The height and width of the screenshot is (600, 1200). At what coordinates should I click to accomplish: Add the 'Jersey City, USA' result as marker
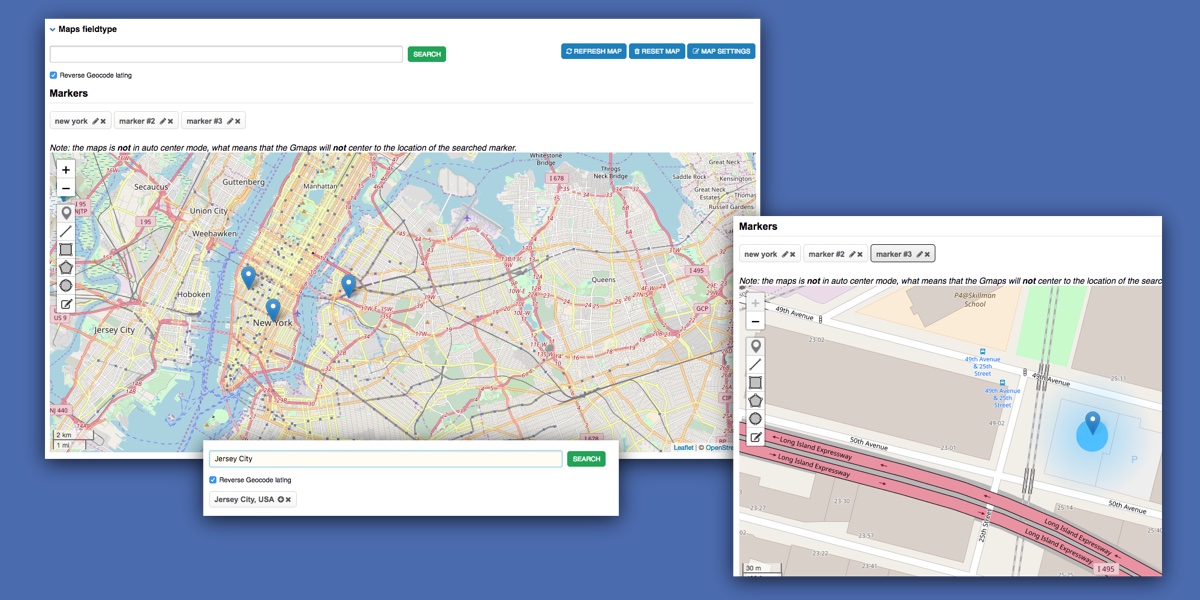(x=280, y=499)
